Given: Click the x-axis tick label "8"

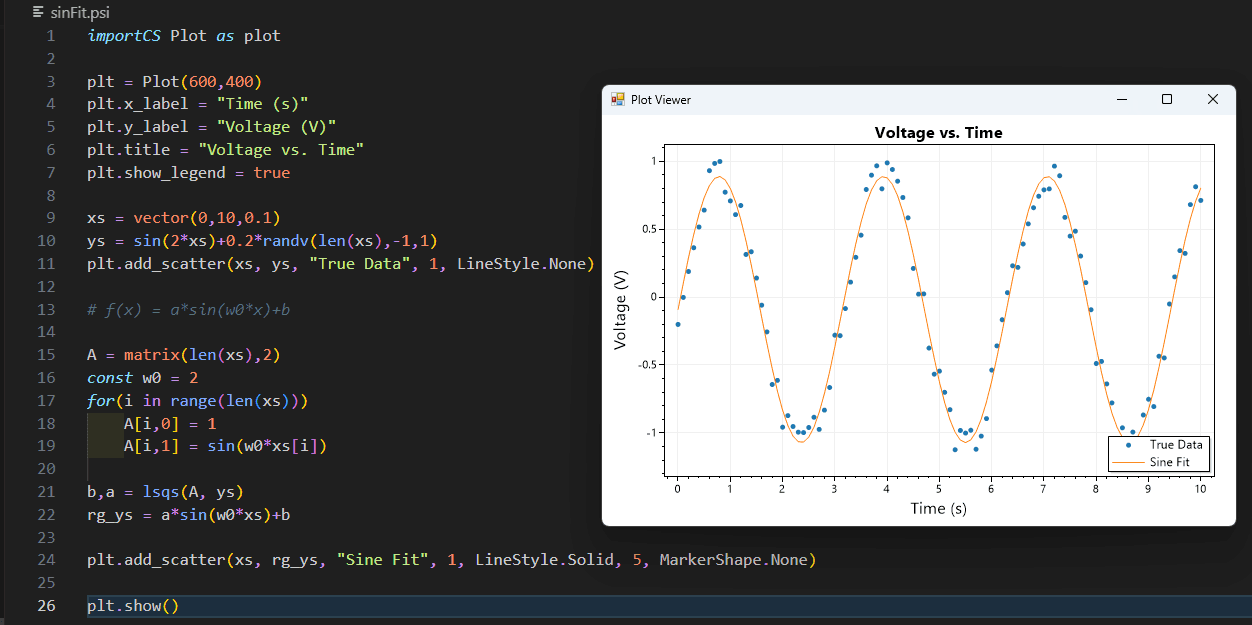Looking at the screenshot, I should 1095,489.
